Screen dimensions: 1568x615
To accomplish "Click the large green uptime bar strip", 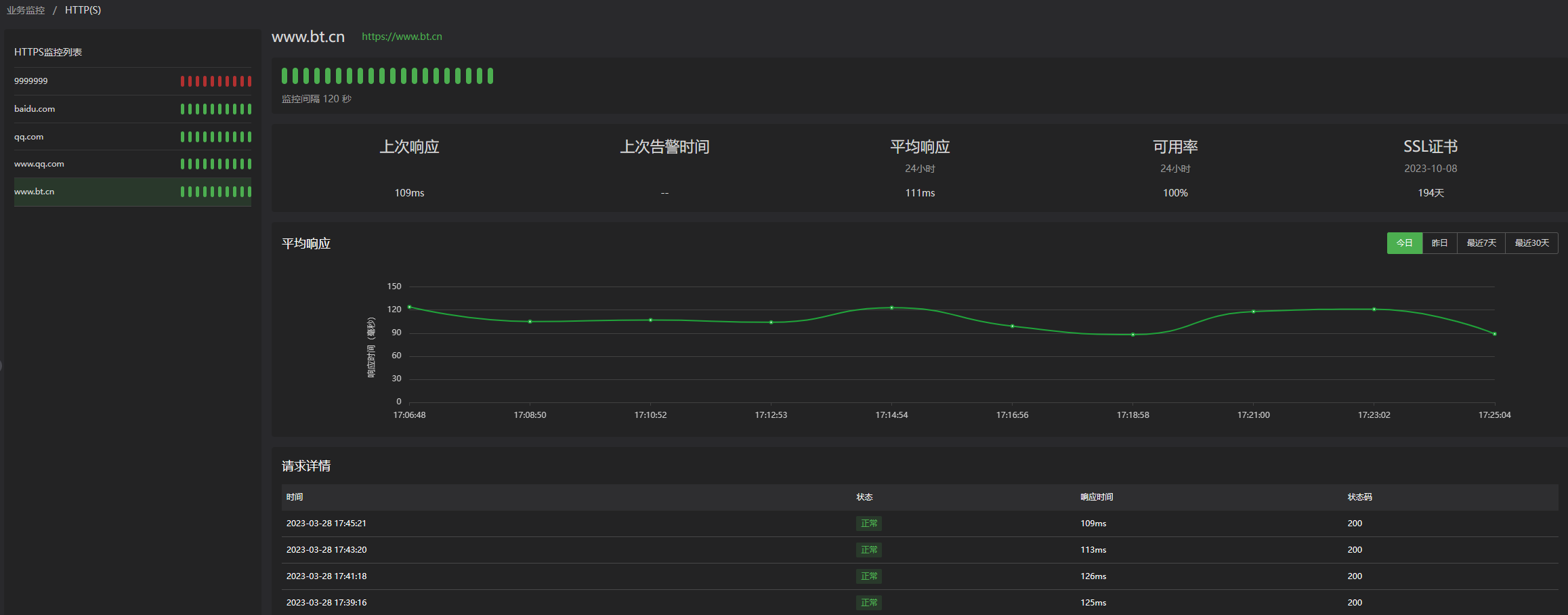I will 387,76.
